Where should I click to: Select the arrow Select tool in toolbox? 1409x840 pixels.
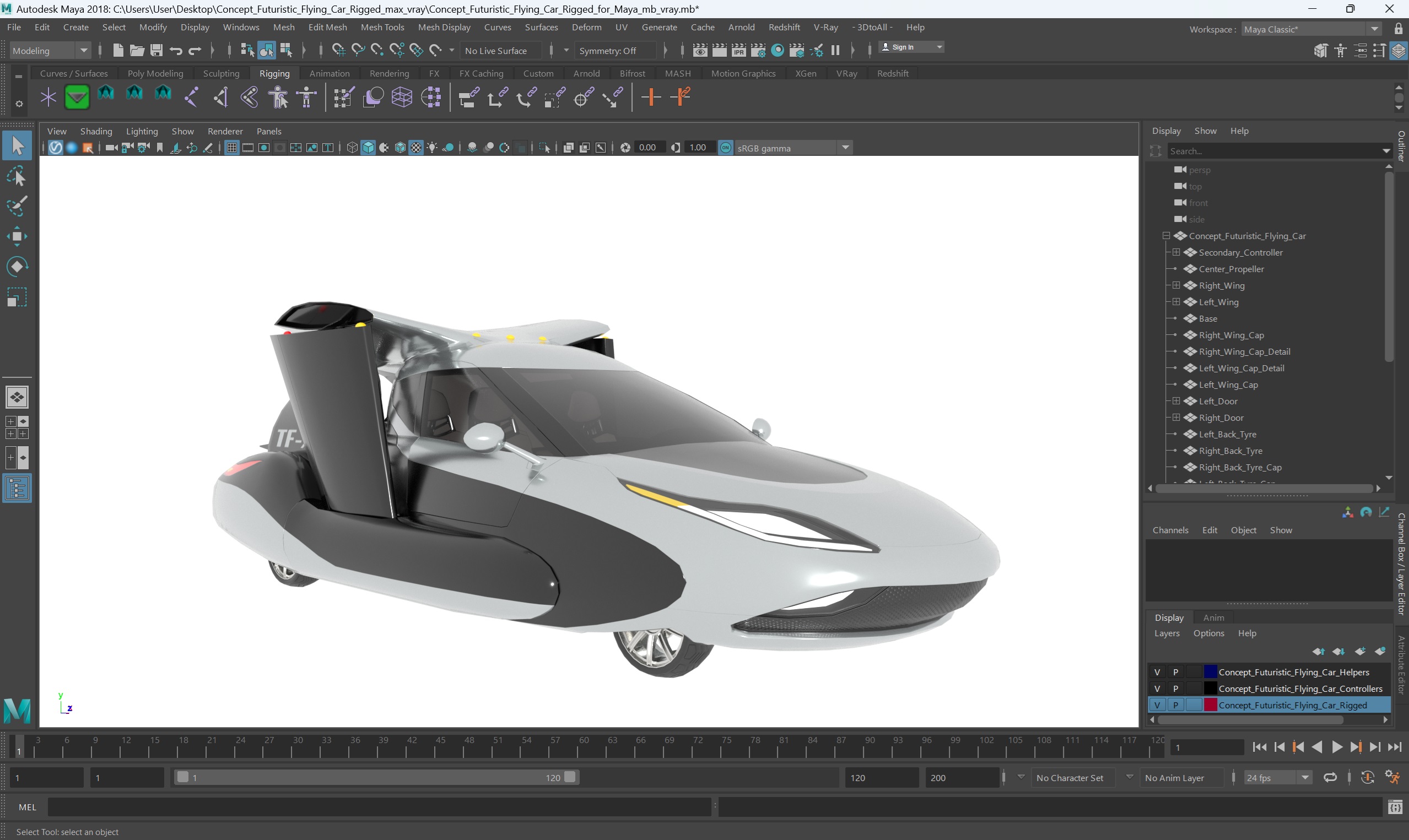17,146
